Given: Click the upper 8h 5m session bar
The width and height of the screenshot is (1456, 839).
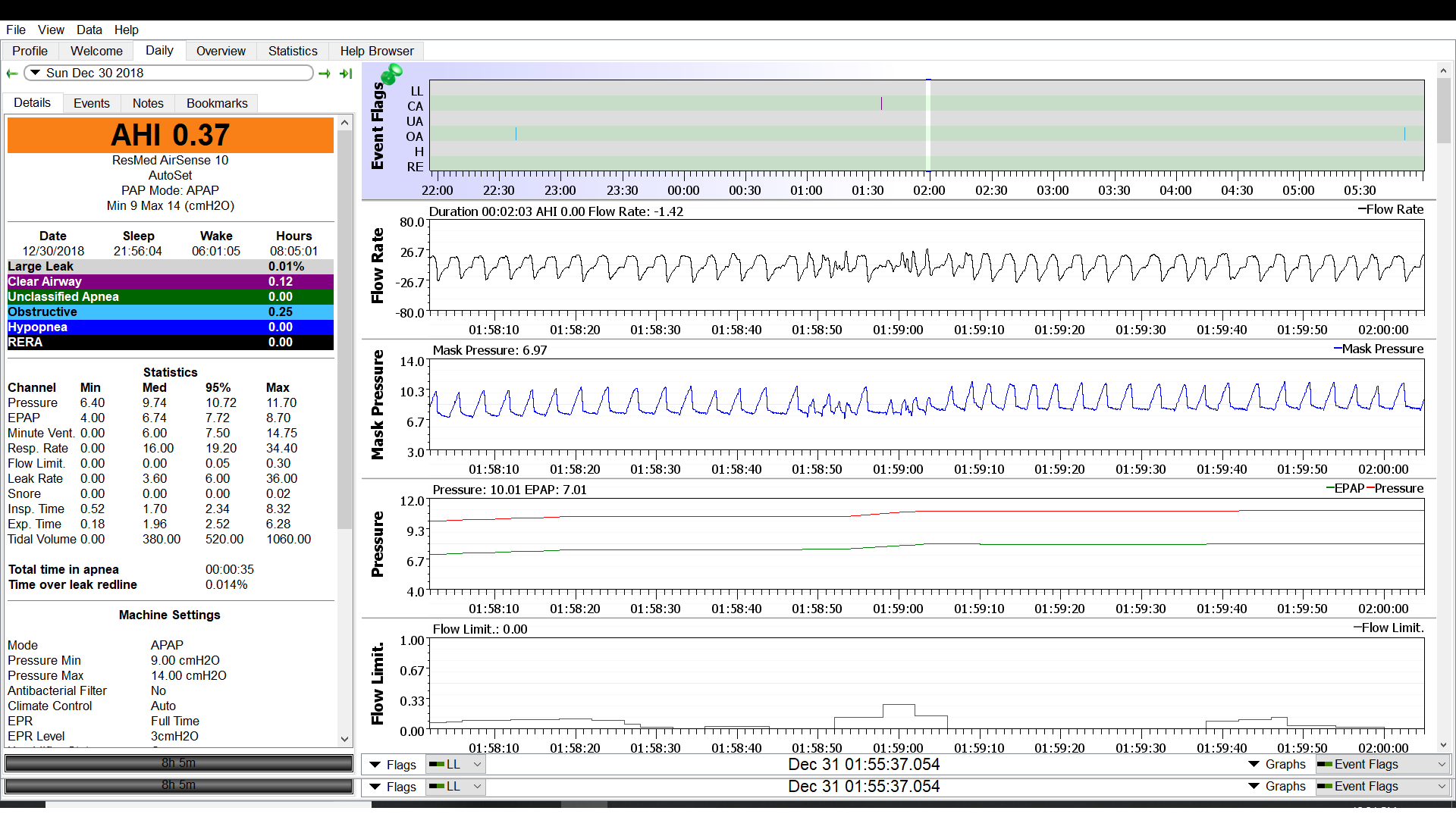Looking at the screenshot, I should coord(179,763).
